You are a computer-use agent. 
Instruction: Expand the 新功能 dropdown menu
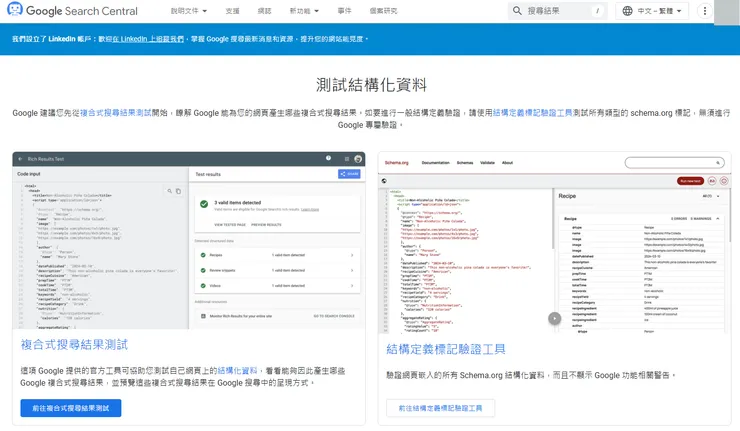[x=304, y=11]
